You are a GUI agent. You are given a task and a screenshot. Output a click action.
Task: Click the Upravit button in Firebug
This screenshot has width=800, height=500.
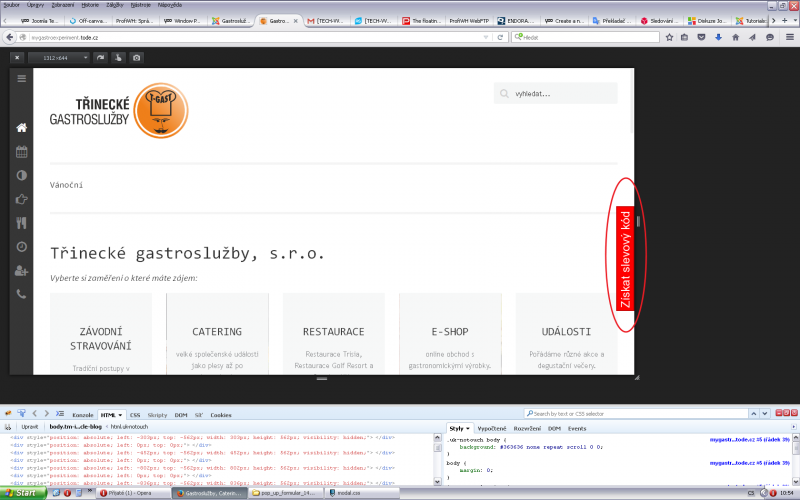(x=30, y=427)
